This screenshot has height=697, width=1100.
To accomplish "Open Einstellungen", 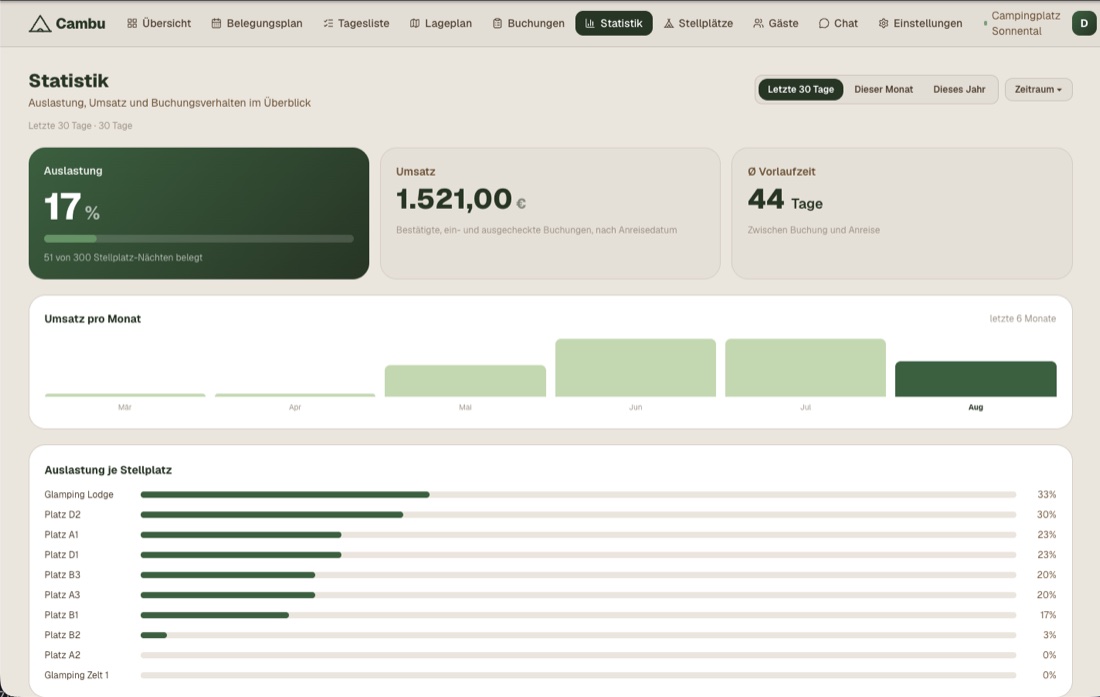I will pyautogui.click(x=920, y=23).
